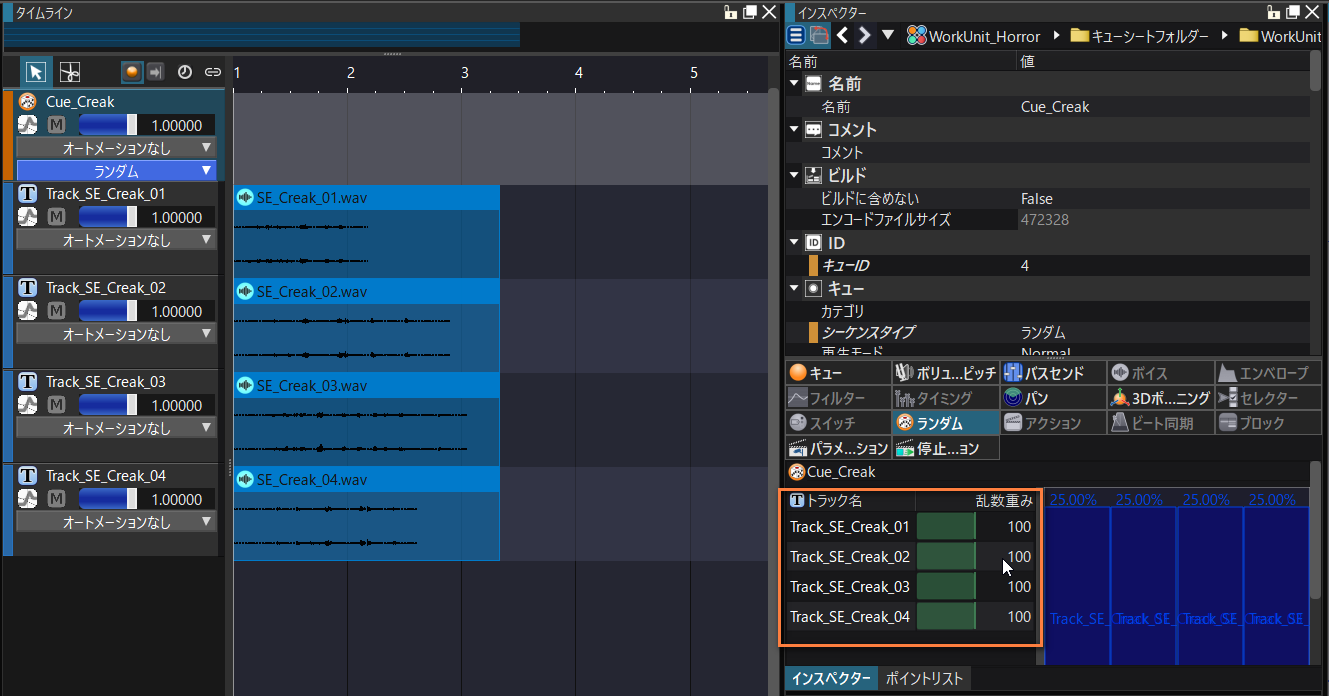Click the arrow-right follow playback icon

(155, 72)
